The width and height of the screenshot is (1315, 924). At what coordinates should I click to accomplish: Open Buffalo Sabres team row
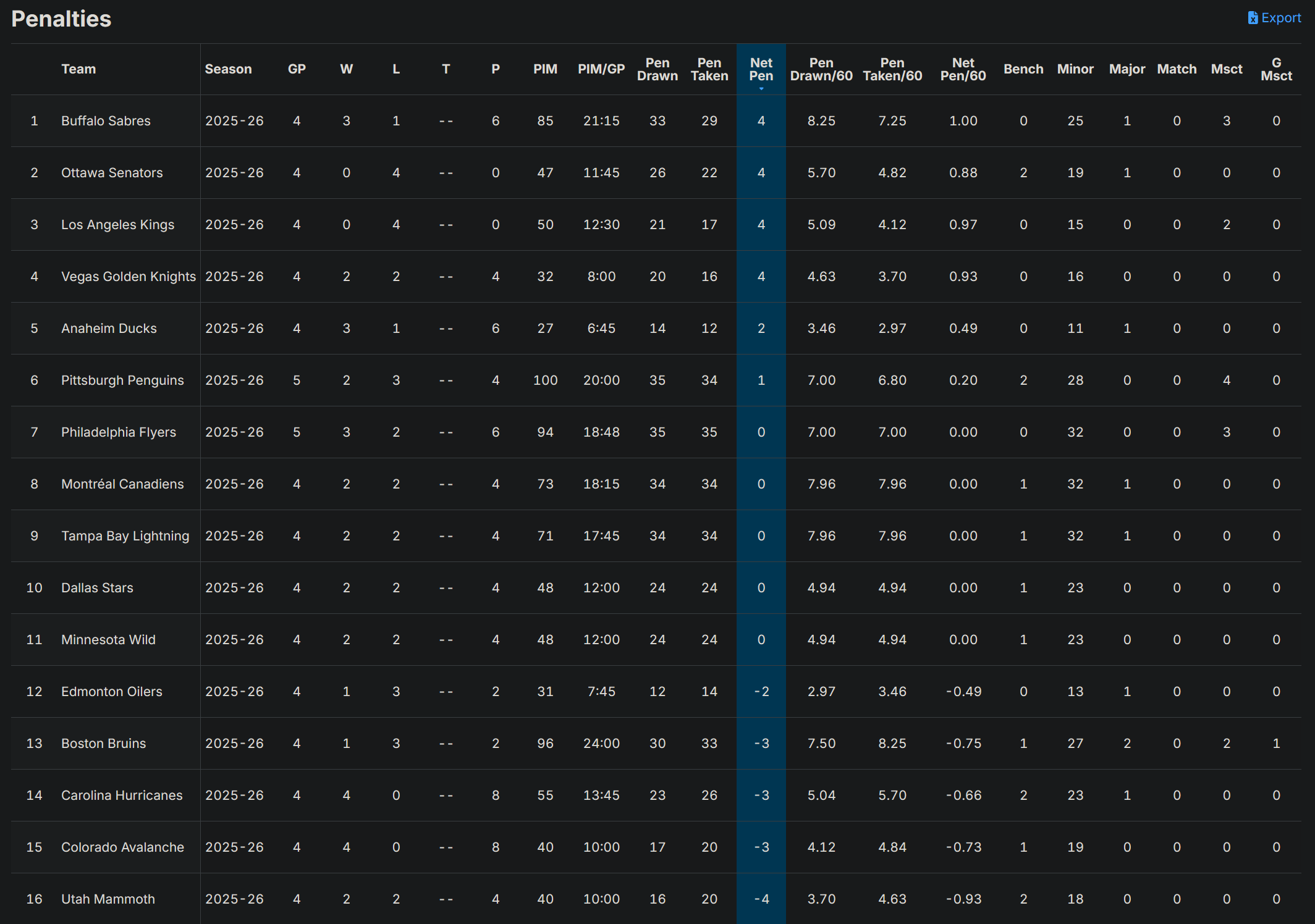coord(106,121)
